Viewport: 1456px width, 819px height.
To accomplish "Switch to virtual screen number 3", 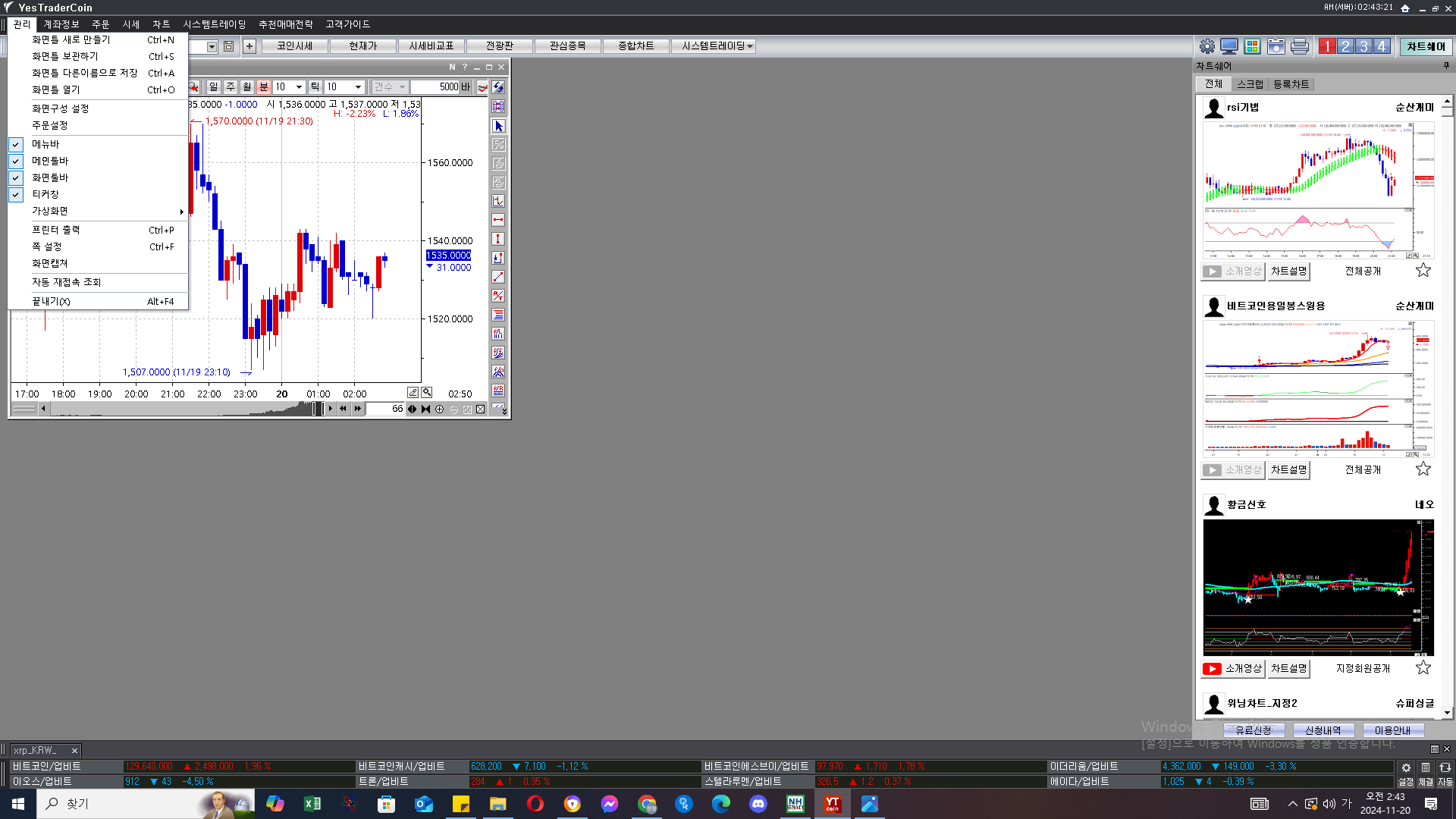I will (1363, 46).
